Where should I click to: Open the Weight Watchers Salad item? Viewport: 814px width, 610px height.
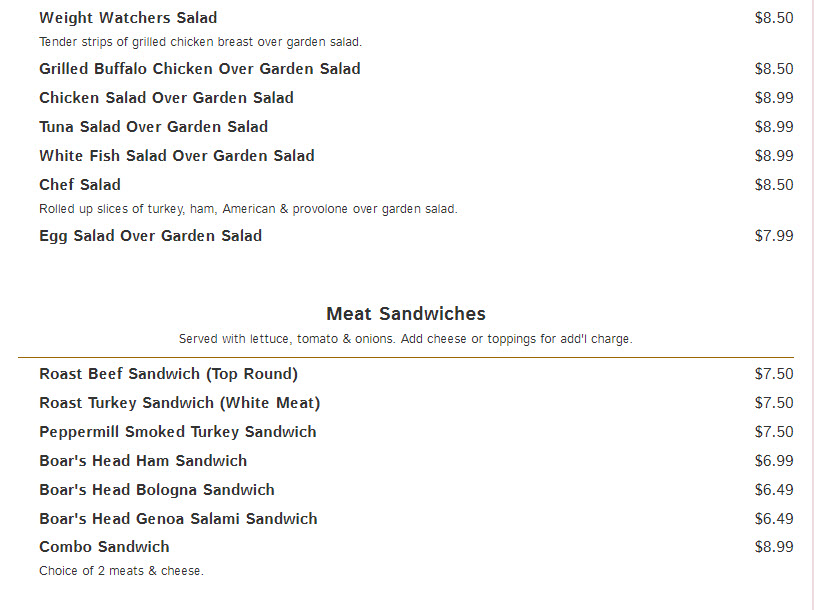tap(128, 18)
